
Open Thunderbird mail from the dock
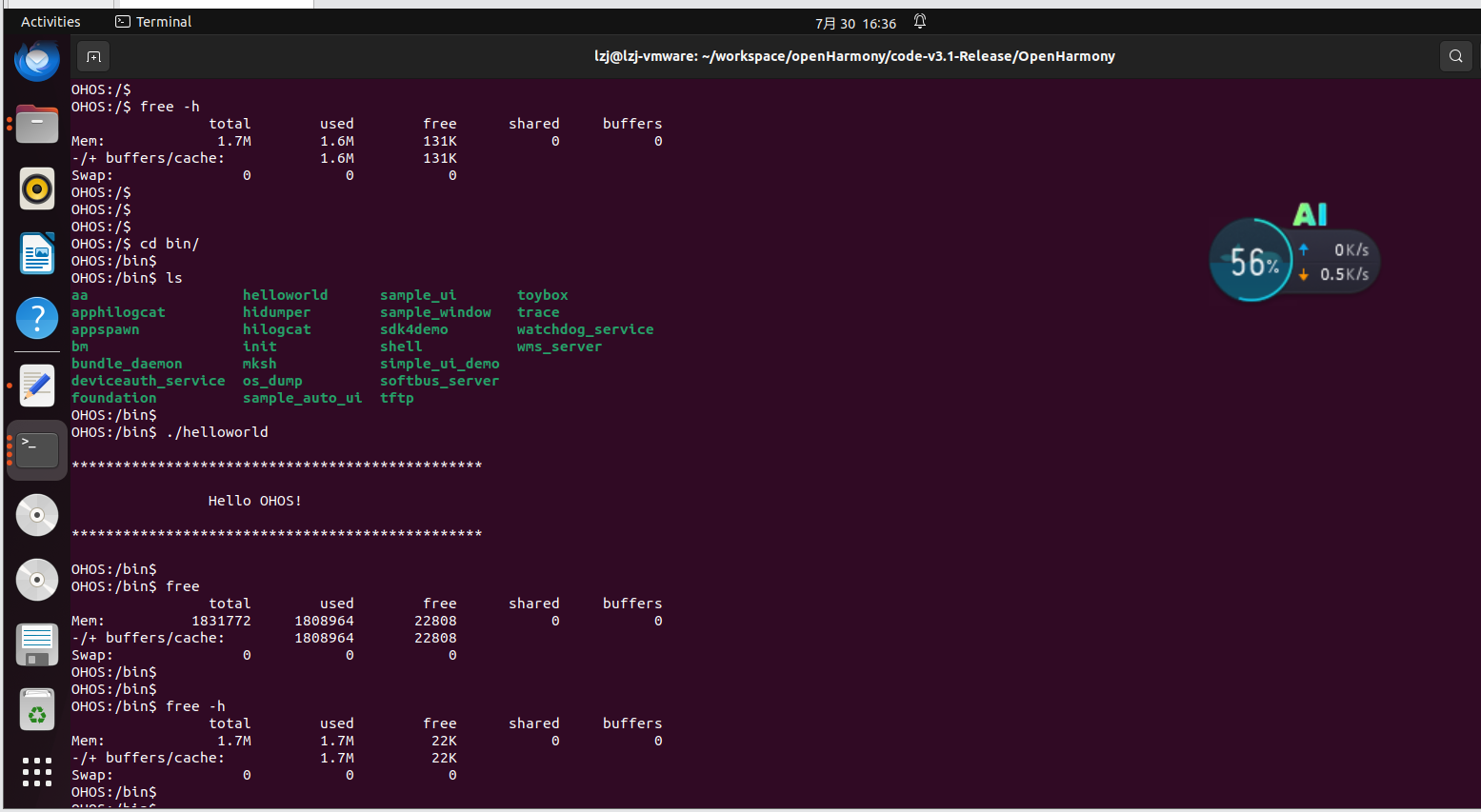click(x=37, y=59)
